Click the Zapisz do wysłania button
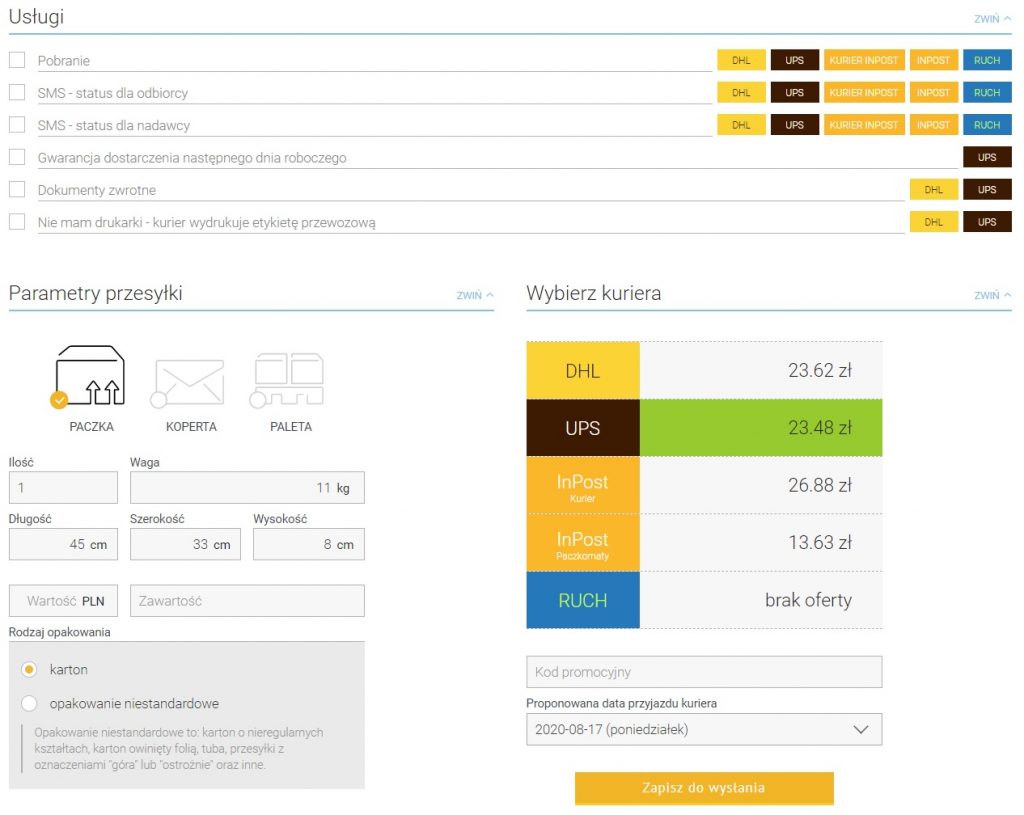 [x=704, y=788]
